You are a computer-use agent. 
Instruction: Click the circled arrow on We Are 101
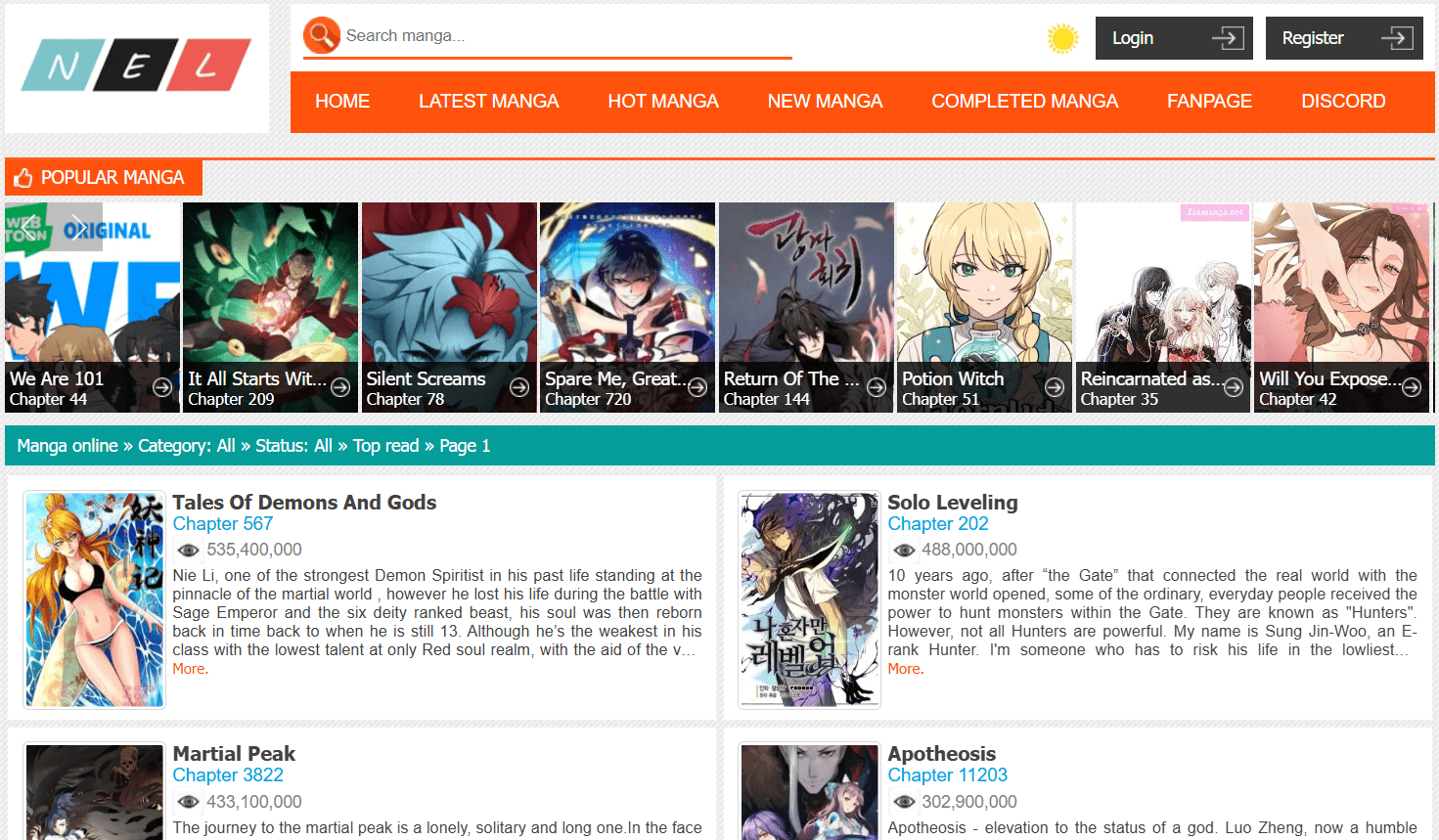pos(162,387)
